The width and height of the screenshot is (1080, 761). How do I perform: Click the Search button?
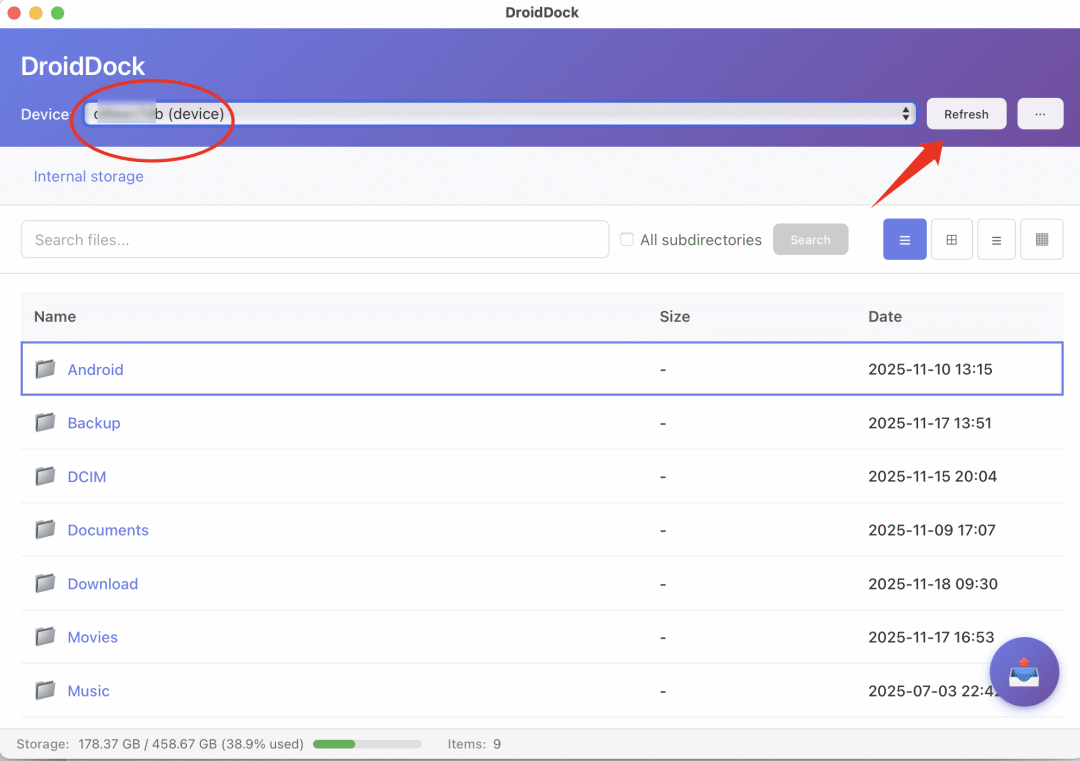pyautogui.click(x=810, y=240)
